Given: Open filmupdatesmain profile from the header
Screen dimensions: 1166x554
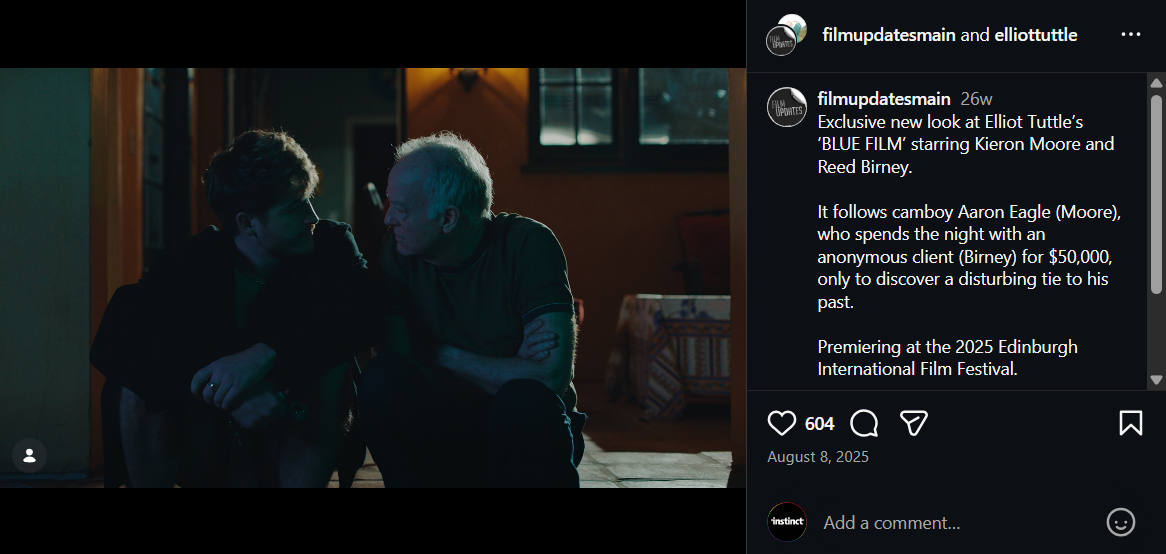Looking at the screenshot, I should pos(888,35).
